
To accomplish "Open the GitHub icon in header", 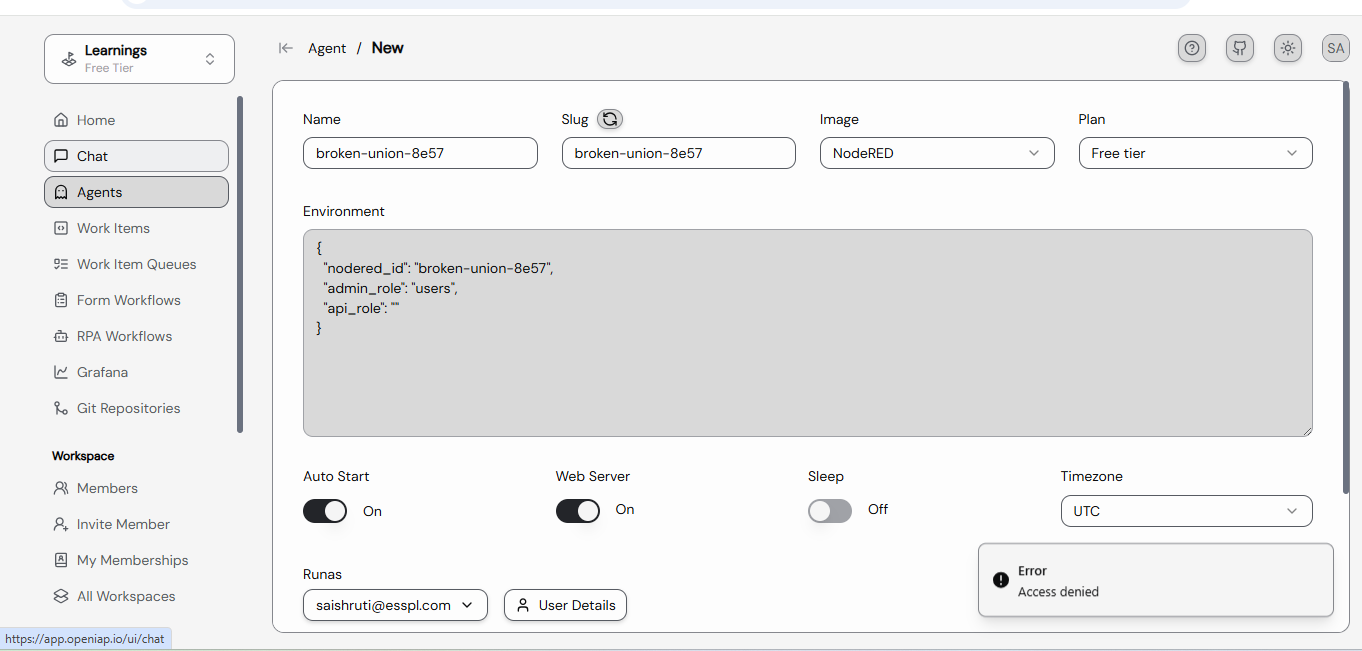I will [x=1240, y=48].
